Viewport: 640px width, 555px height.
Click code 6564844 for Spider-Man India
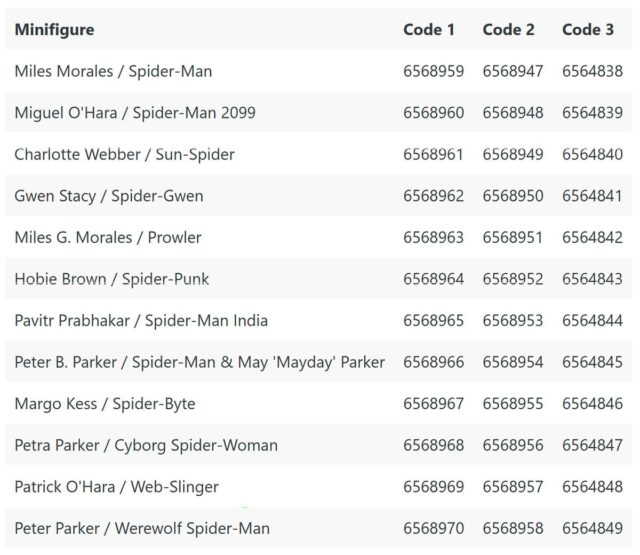tap(592, 321)
